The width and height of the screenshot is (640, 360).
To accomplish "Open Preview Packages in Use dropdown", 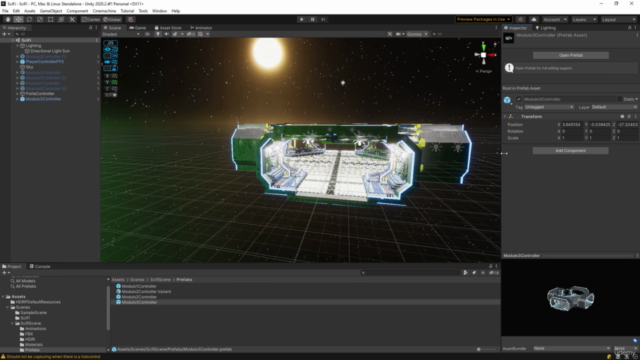I will coord(483,19).
